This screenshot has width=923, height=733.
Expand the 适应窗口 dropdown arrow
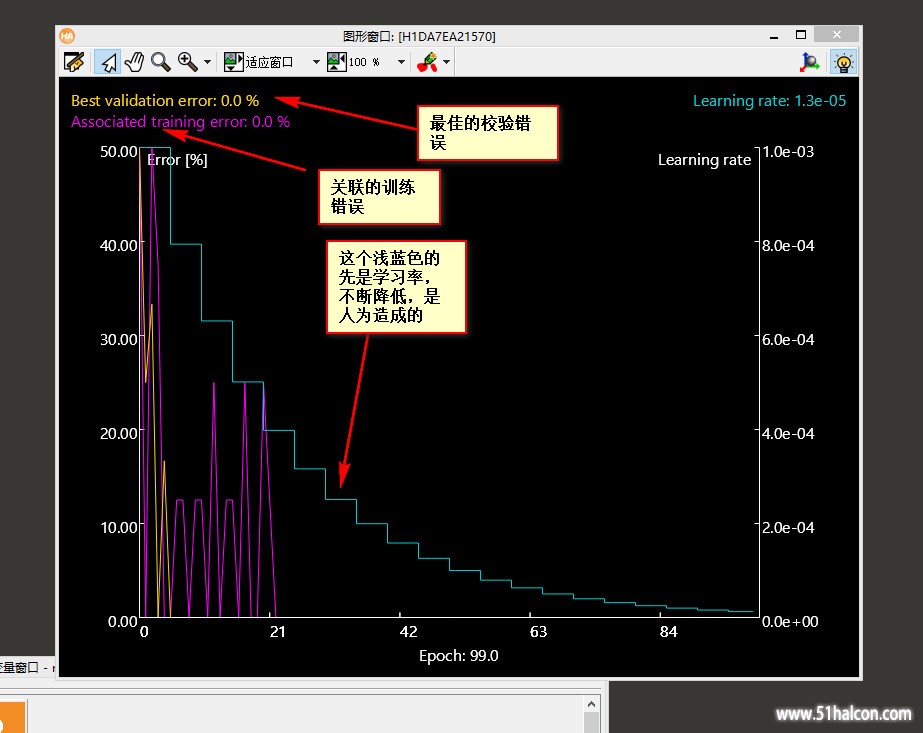click(316, 62)
